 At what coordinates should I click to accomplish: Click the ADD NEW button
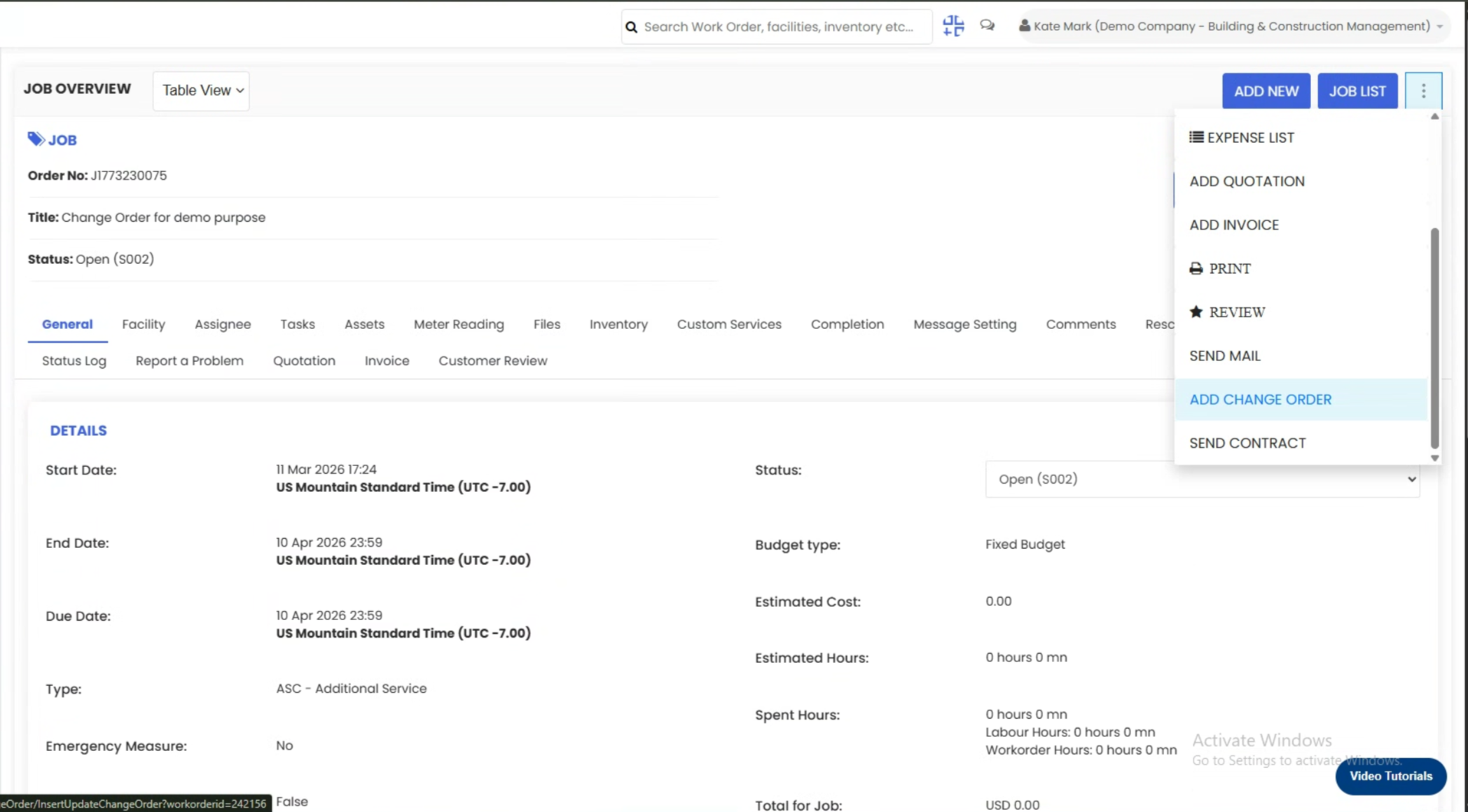1266,91
